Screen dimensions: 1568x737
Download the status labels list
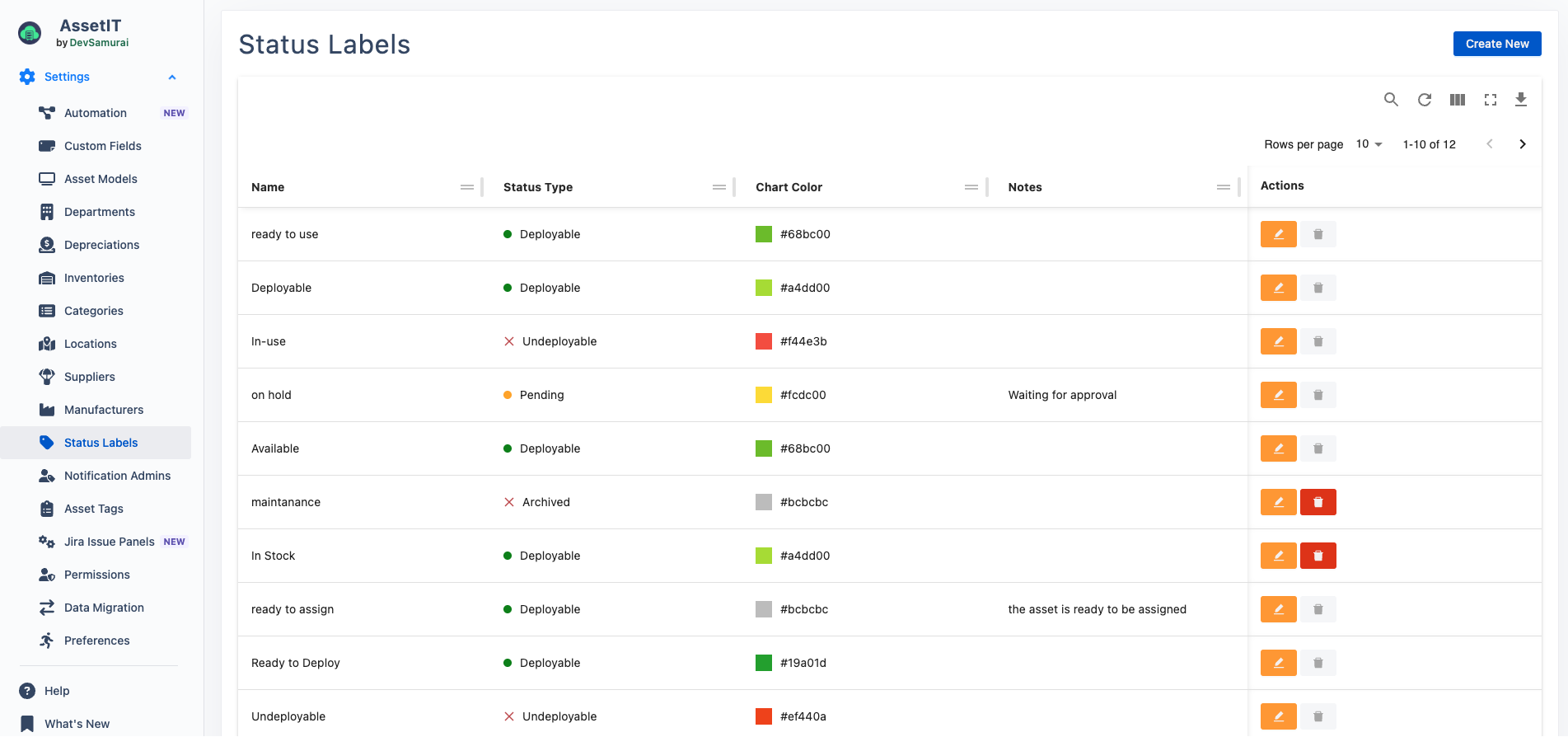[1521, 100]
